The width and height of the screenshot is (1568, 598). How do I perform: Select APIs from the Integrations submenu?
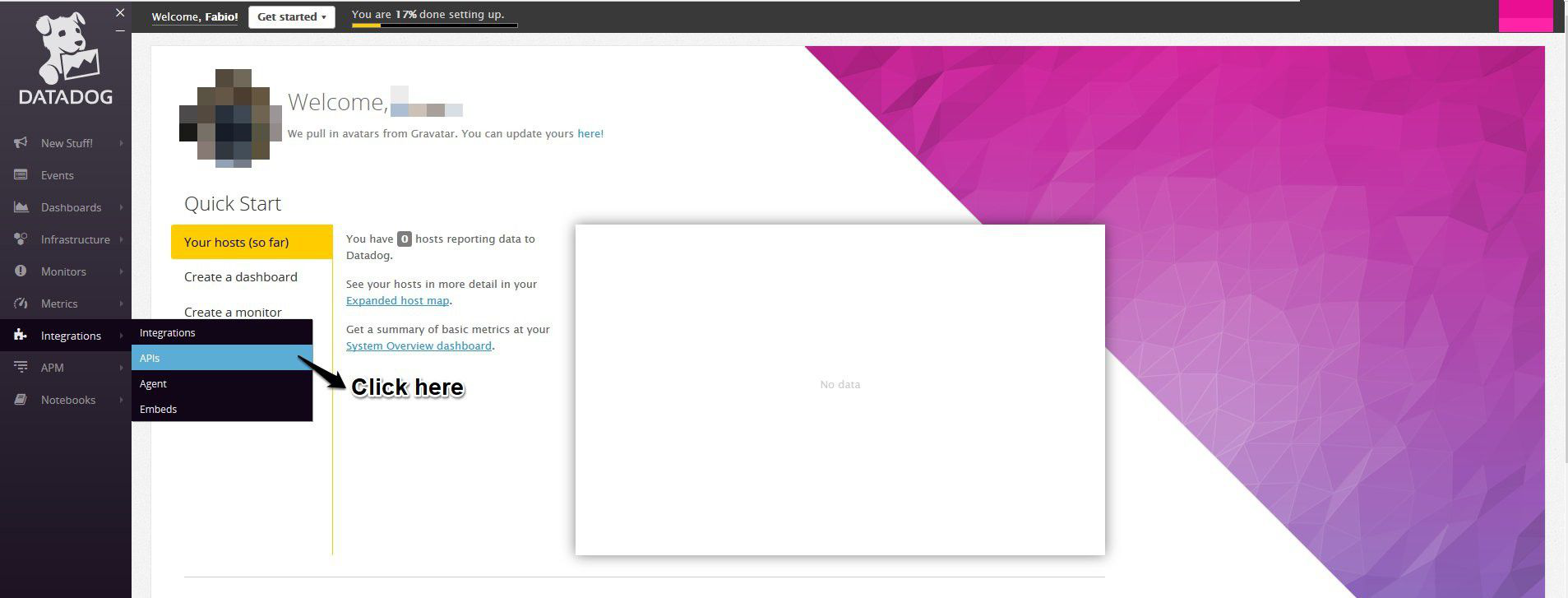click(150, 359)
